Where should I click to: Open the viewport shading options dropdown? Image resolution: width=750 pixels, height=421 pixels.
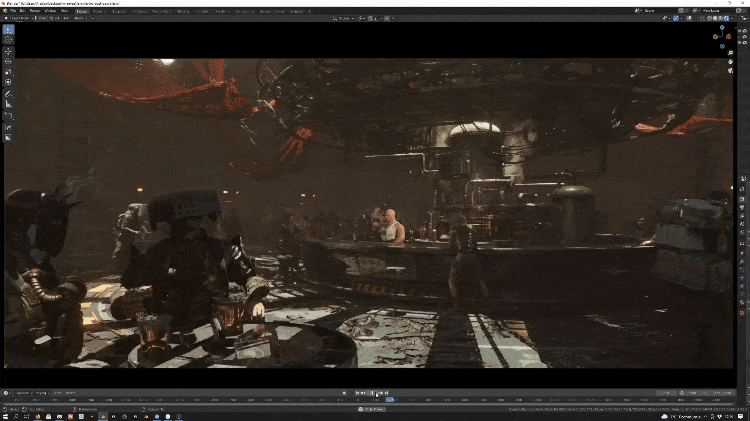[x=732, y=18]
